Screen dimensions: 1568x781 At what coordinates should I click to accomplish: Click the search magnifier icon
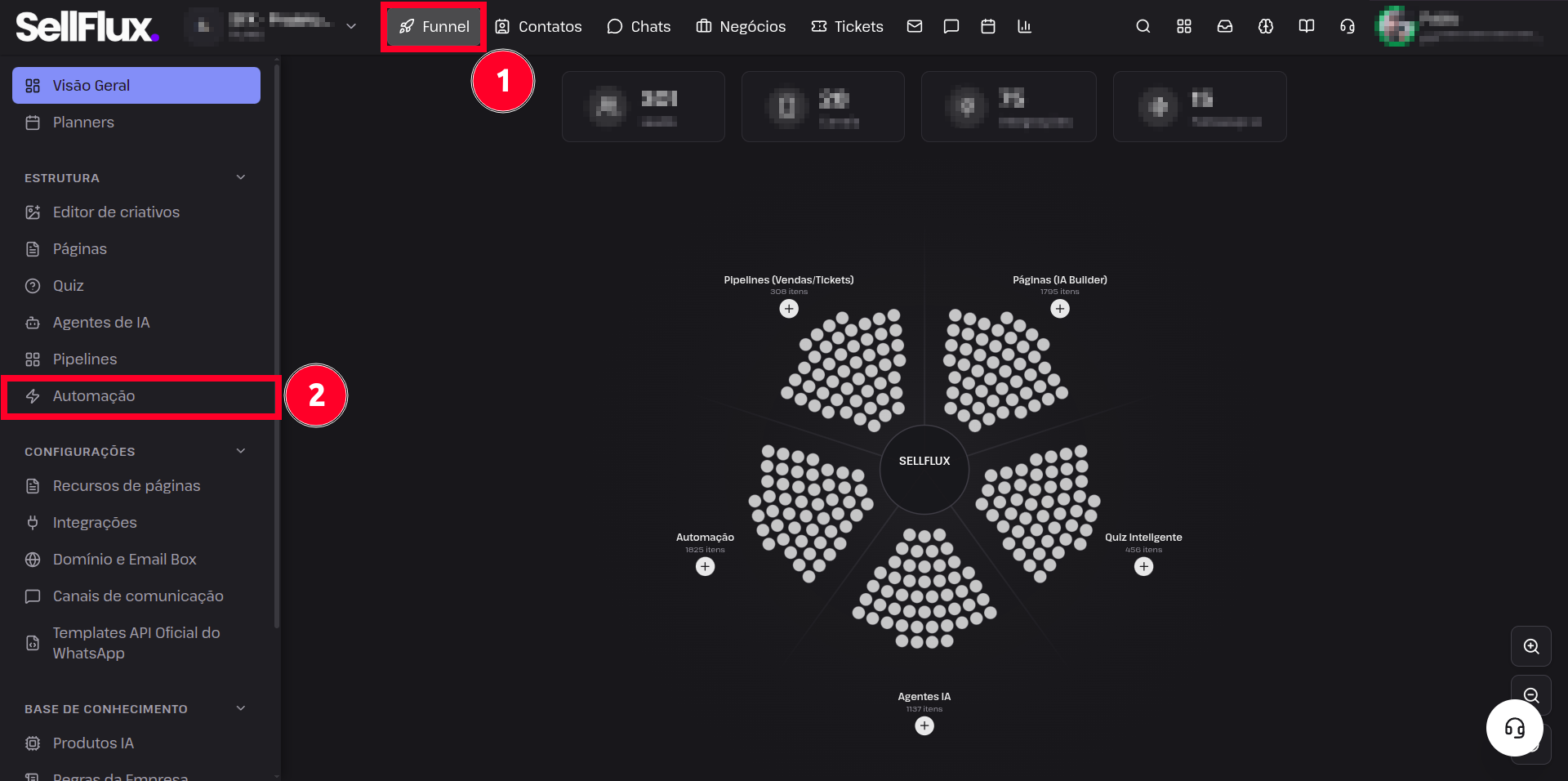coord(1143,27)
